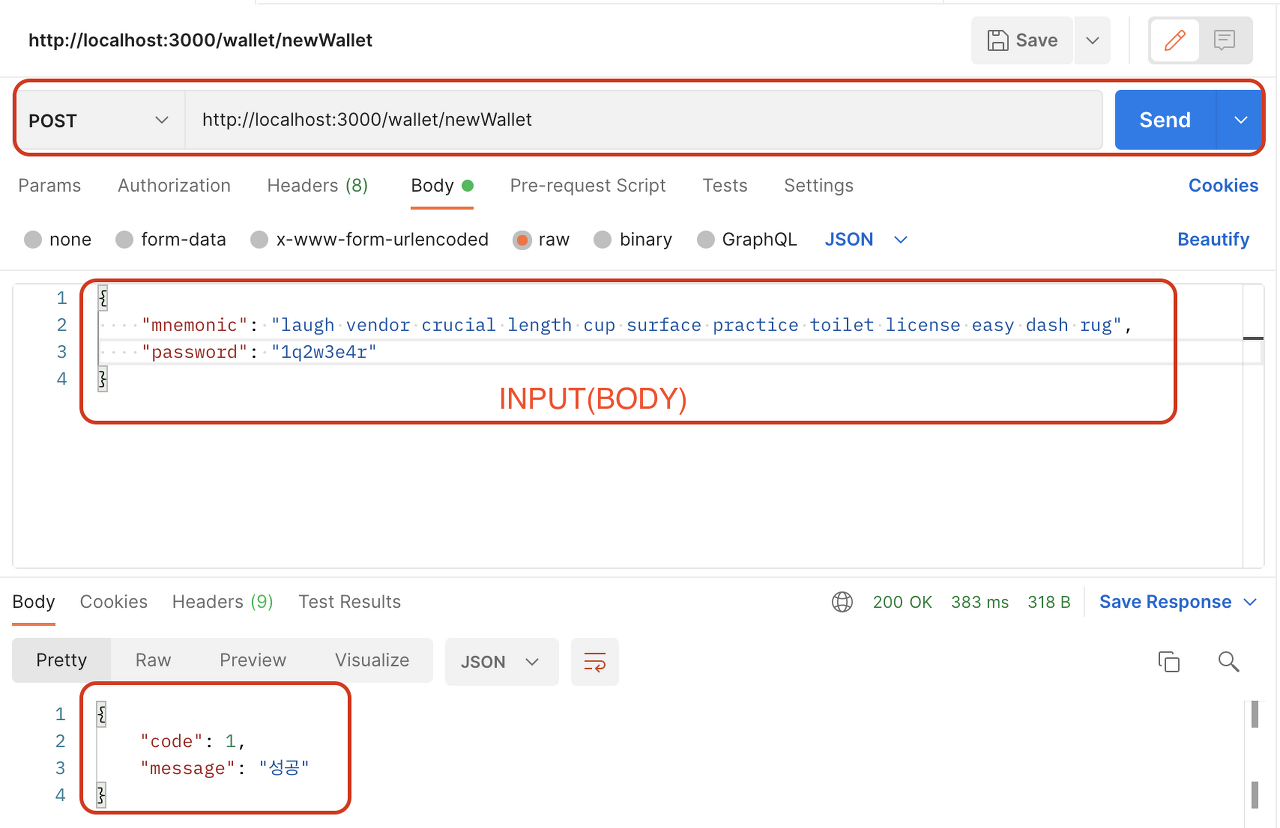
Task: Switch to pencil edit mode icon
Action: tap(1175, 40)
